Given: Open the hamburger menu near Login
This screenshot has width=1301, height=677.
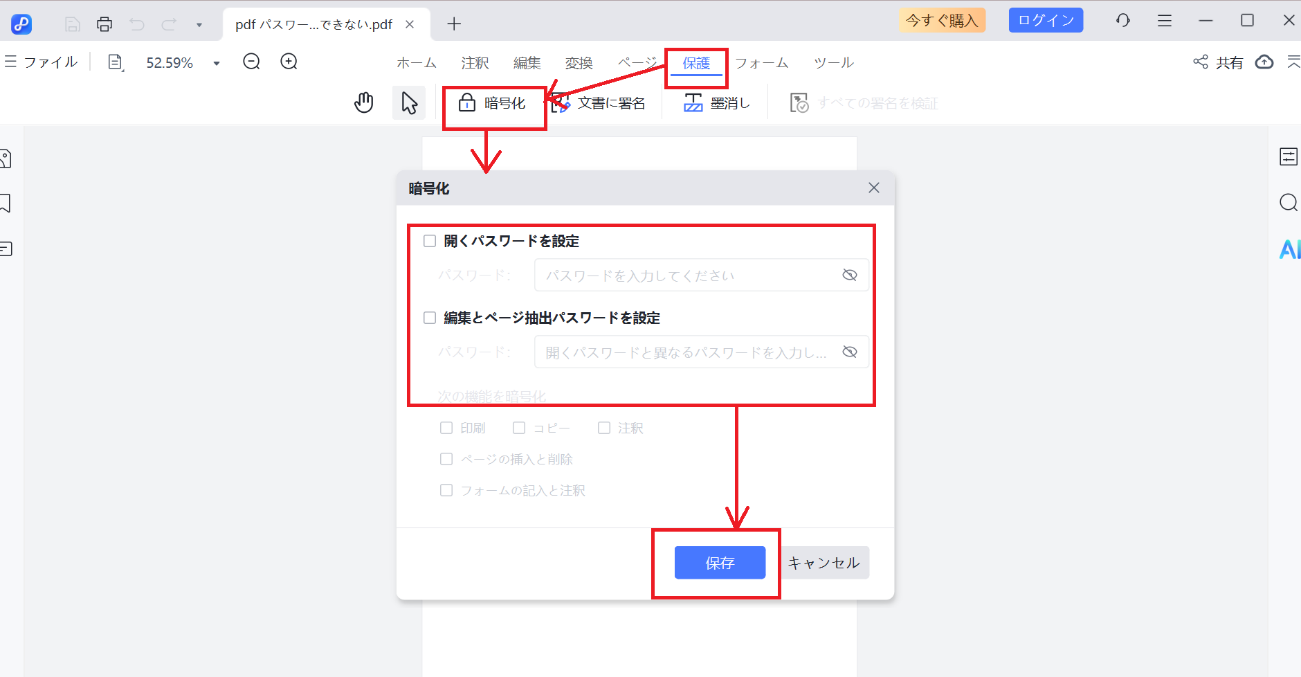Looking at the screenshot, I should (x=1163, y=19).
